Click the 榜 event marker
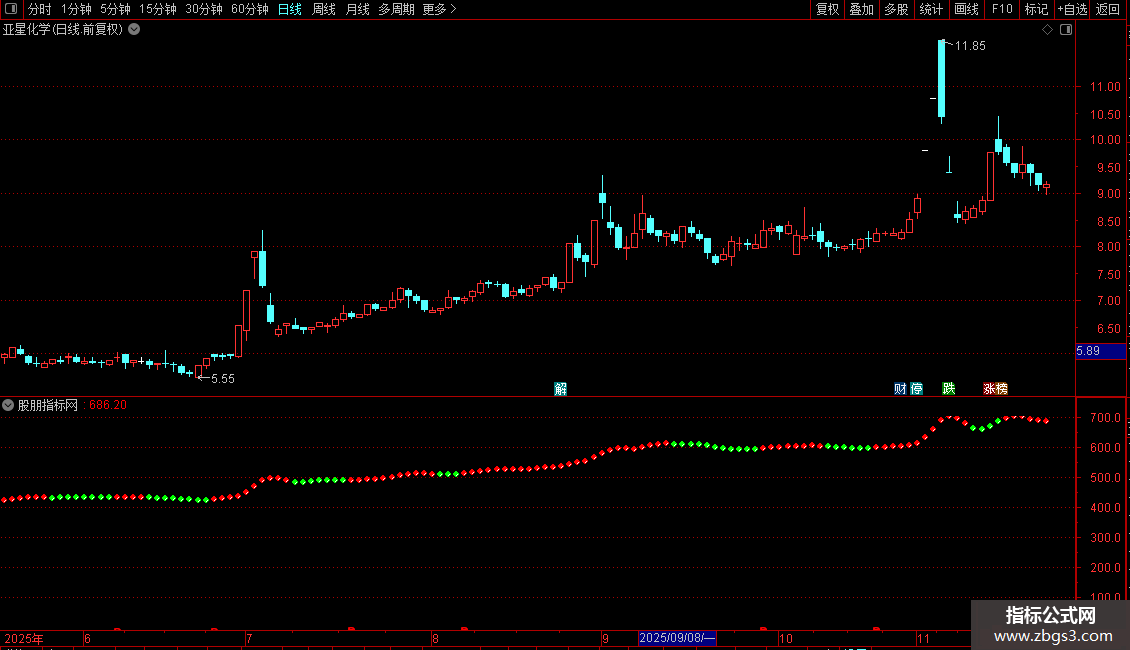The height and width of the screenshot is (650, 1130). click(x=1002, y=389)
